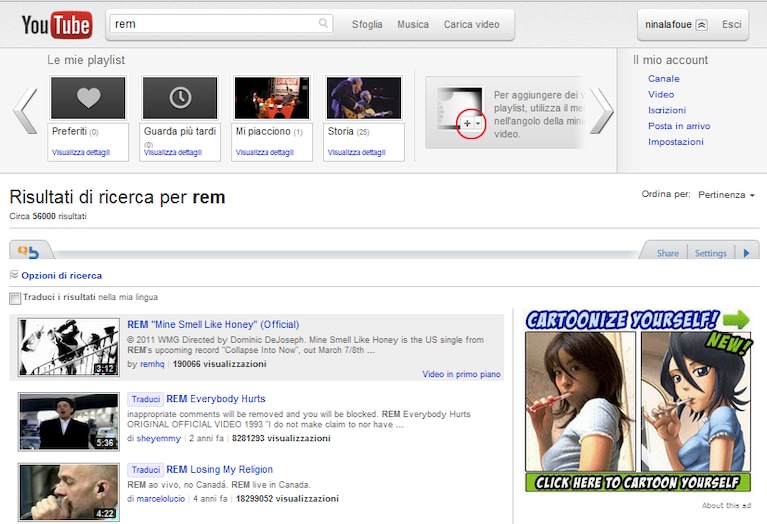This screenshot has height=524, width=767.
Task: Open the Storia playlist thumbnail
Action: click(x=364, y=97)
